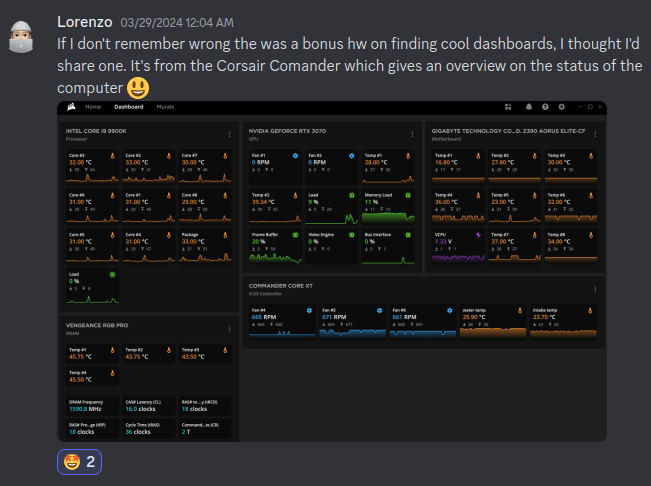Open the Murals tab
This screenshot has height=486, width=651.
165,107
